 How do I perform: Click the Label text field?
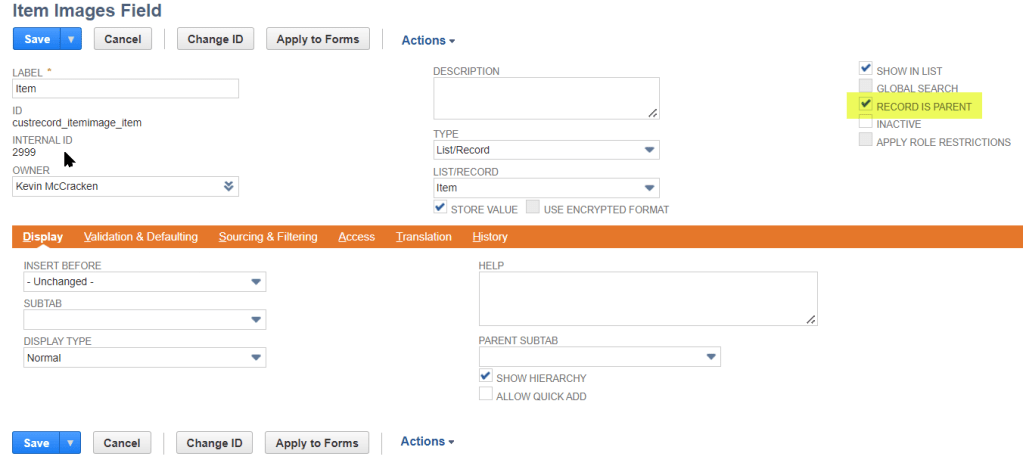coord(125,88)
